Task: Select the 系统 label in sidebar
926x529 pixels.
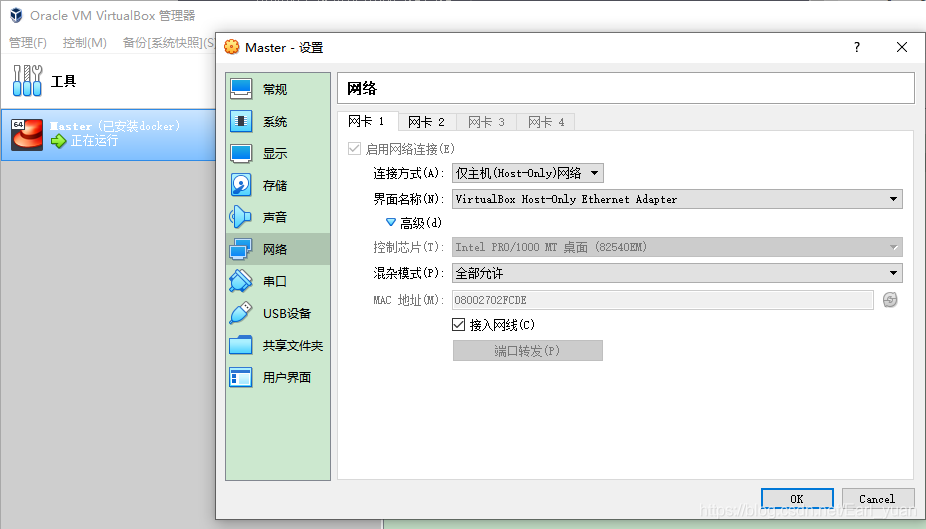Action: (275, 122)
